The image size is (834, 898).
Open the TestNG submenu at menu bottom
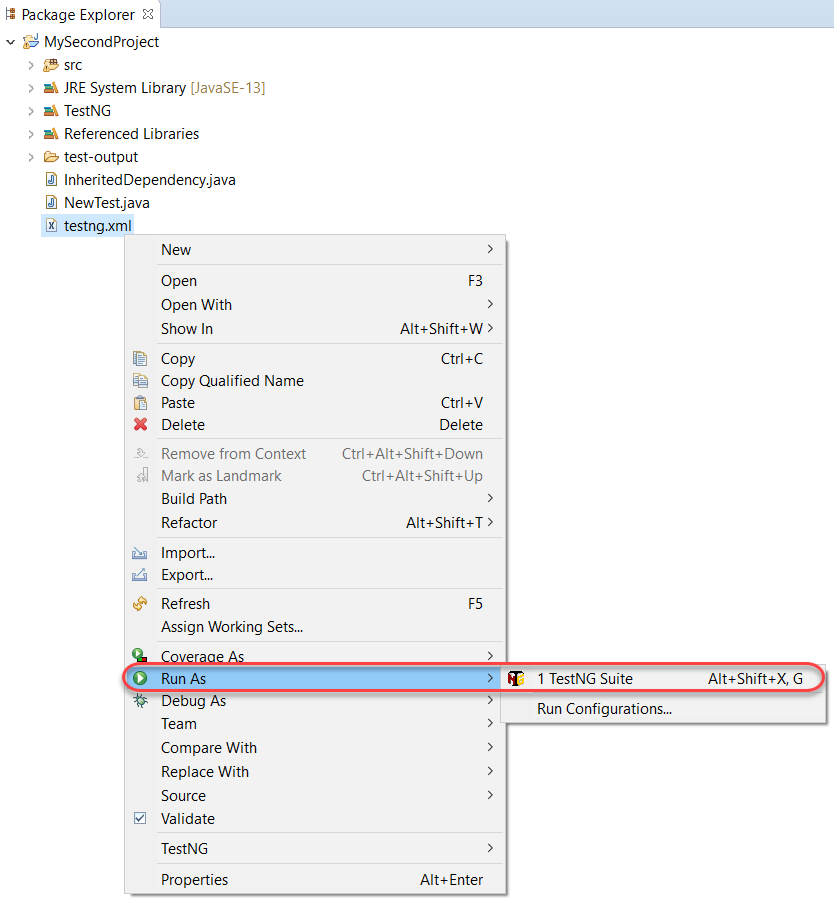click(x=314, y=849)
